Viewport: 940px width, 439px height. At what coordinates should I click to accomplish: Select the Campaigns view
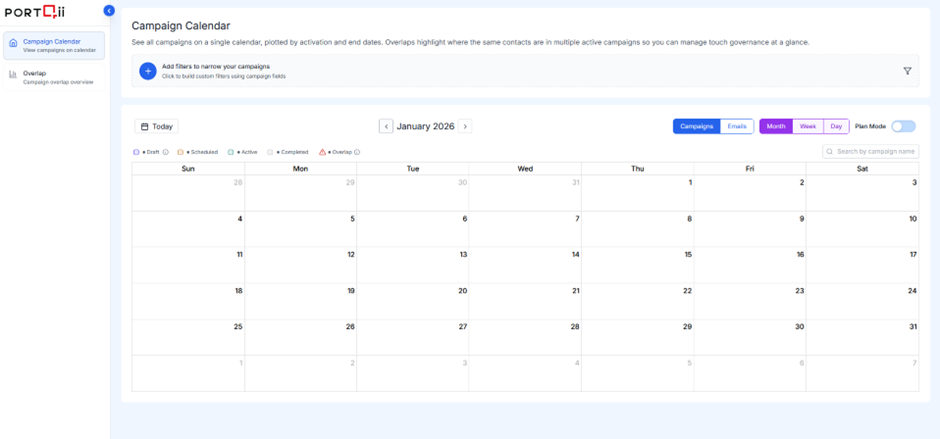coord(697,127)
